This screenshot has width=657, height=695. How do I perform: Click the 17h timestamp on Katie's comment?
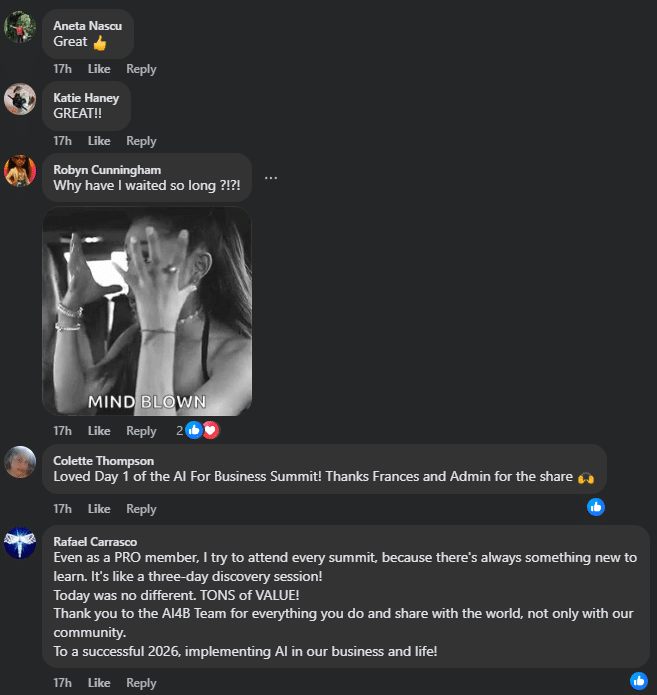click(62, 141)
